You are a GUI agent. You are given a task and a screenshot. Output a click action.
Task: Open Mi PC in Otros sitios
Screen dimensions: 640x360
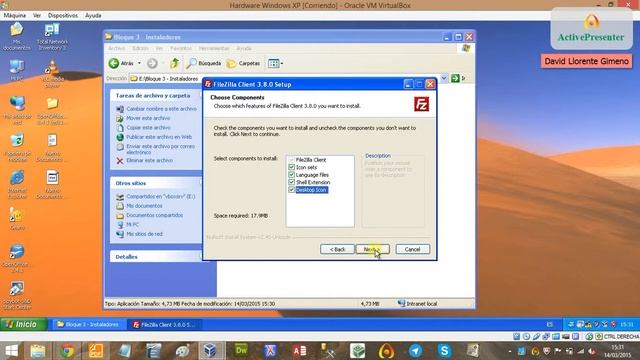pyautogui.click(x=132, y=224)
